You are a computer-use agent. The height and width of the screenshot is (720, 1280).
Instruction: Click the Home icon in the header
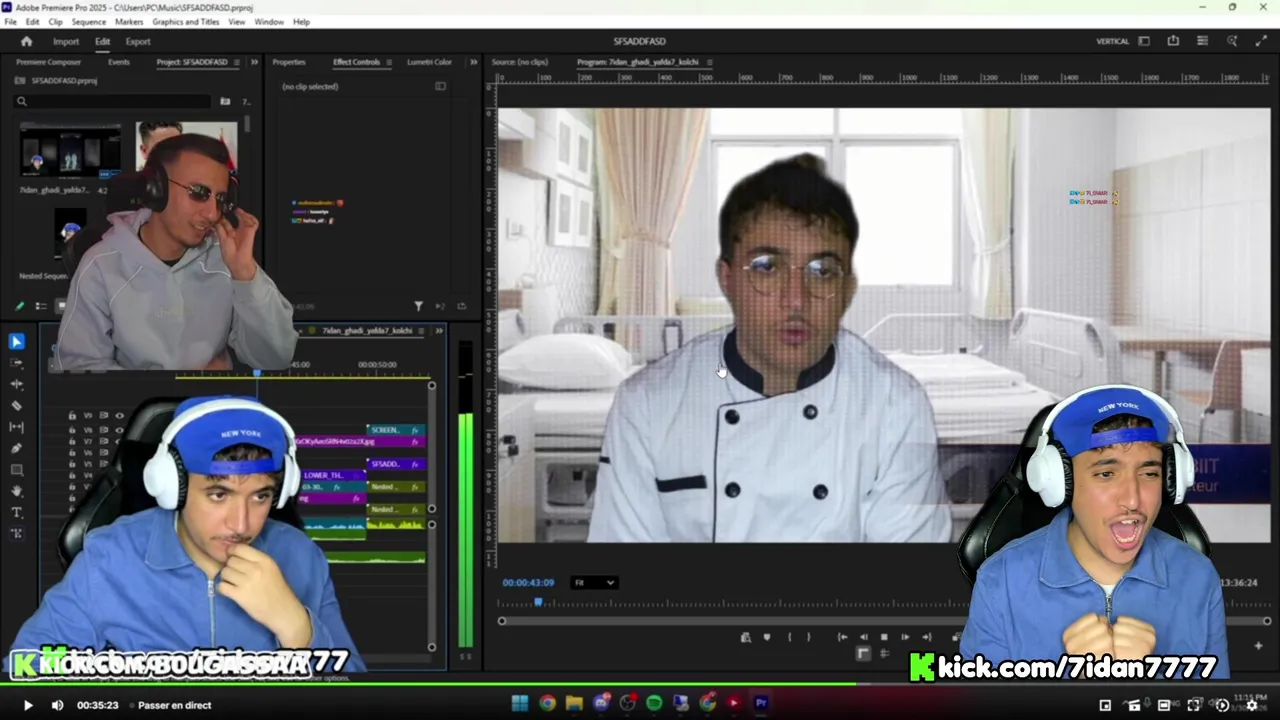27,41
